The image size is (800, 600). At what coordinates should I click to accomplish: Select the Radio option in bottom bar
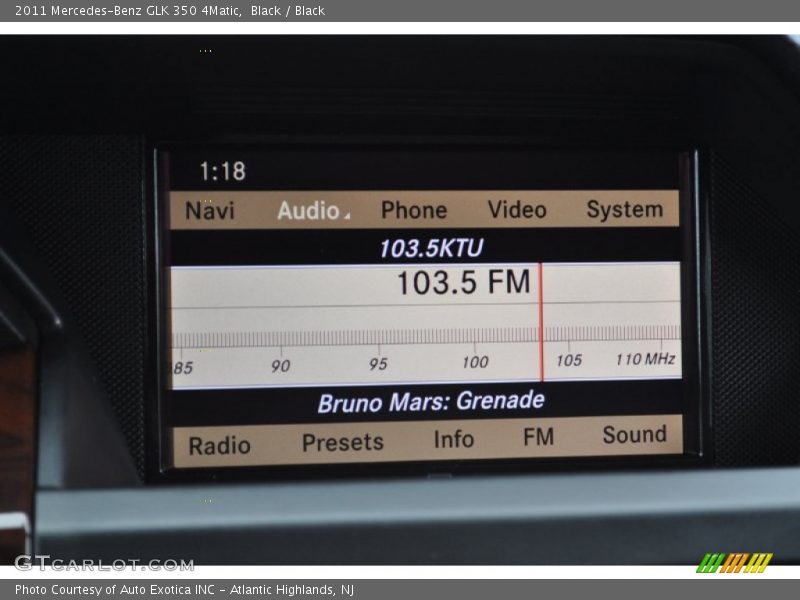click(219, 445)
